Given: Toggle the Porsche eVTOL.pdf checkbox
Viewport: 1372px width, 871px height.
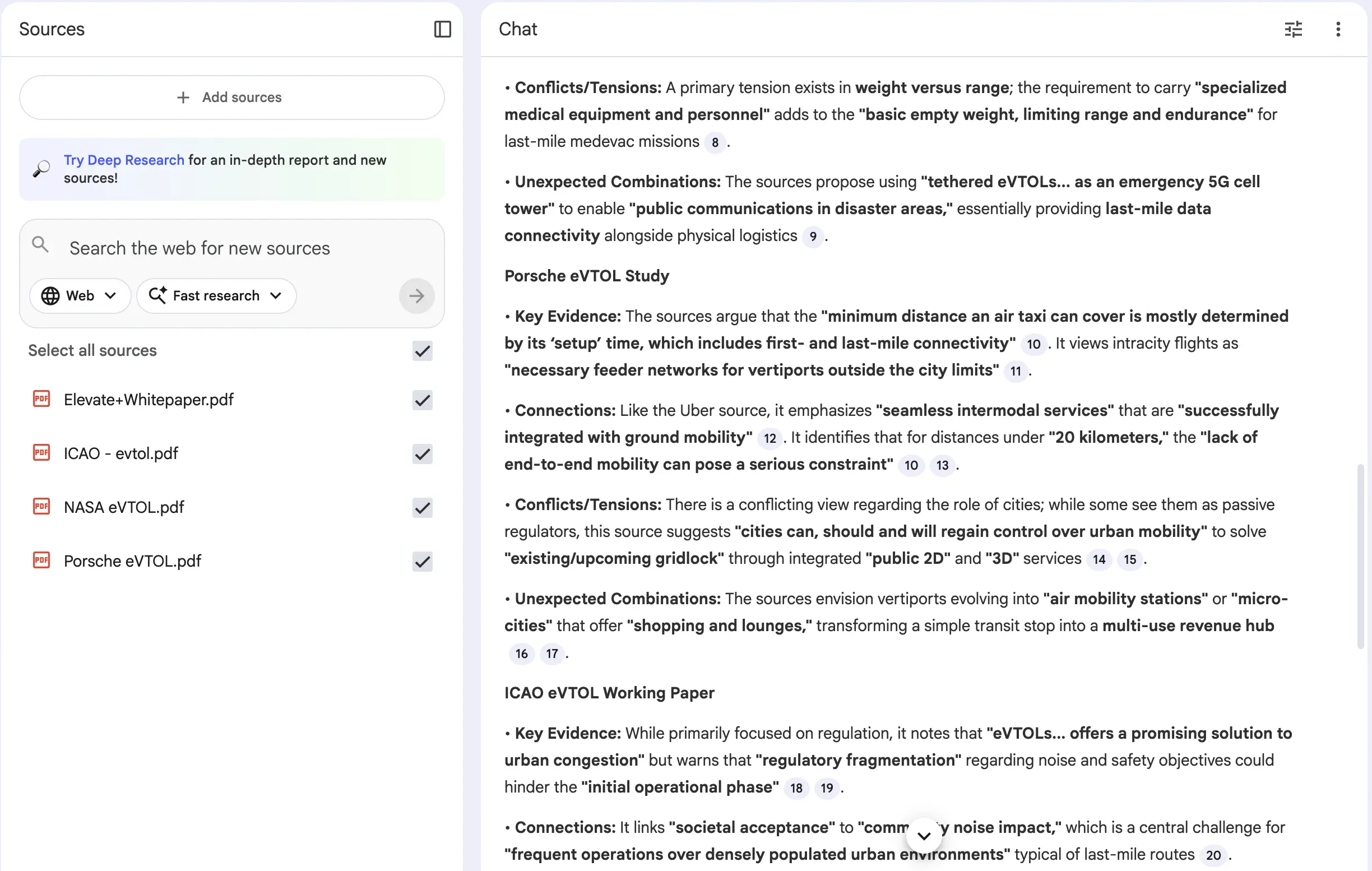Looking at the screenshot, I should [x=422, y=561].
